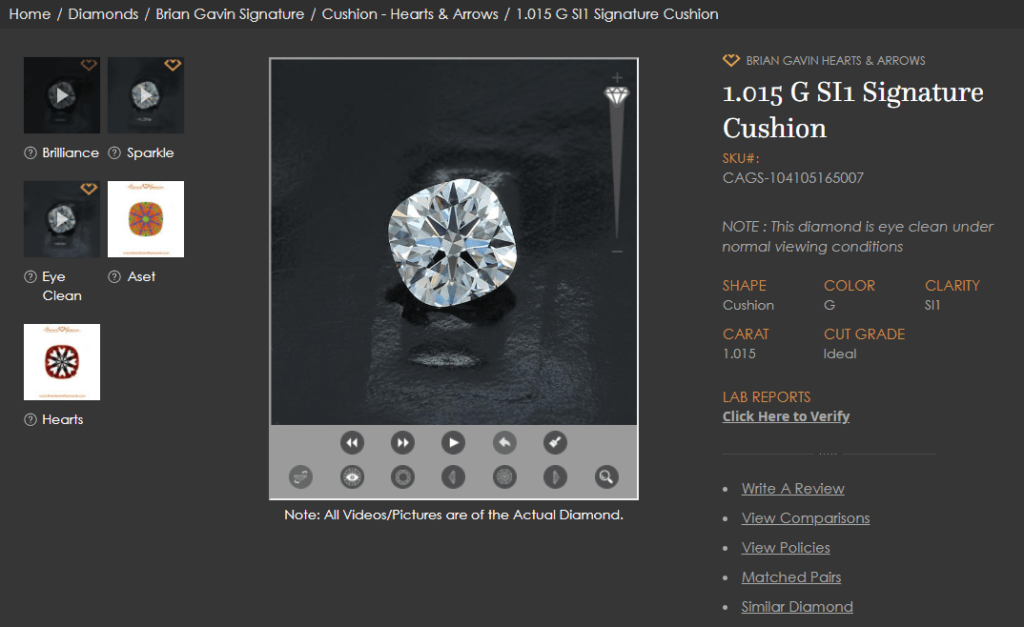Viewport: 1024px width, 627px height.
Task: Click the eye view icon in viewer
Action: [x=352, y=477]
